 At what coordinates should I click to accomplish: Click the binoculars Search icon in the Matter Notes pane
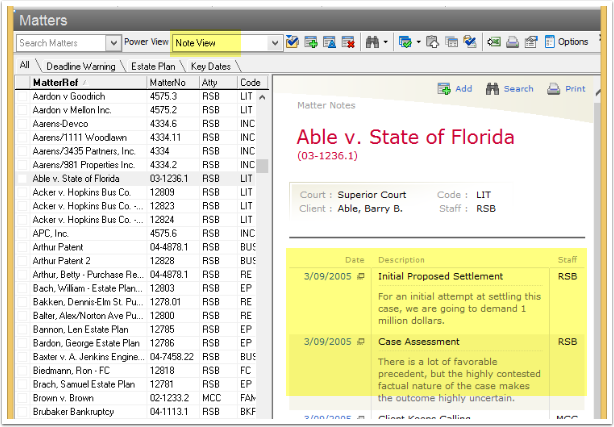[x=492, y=89]
